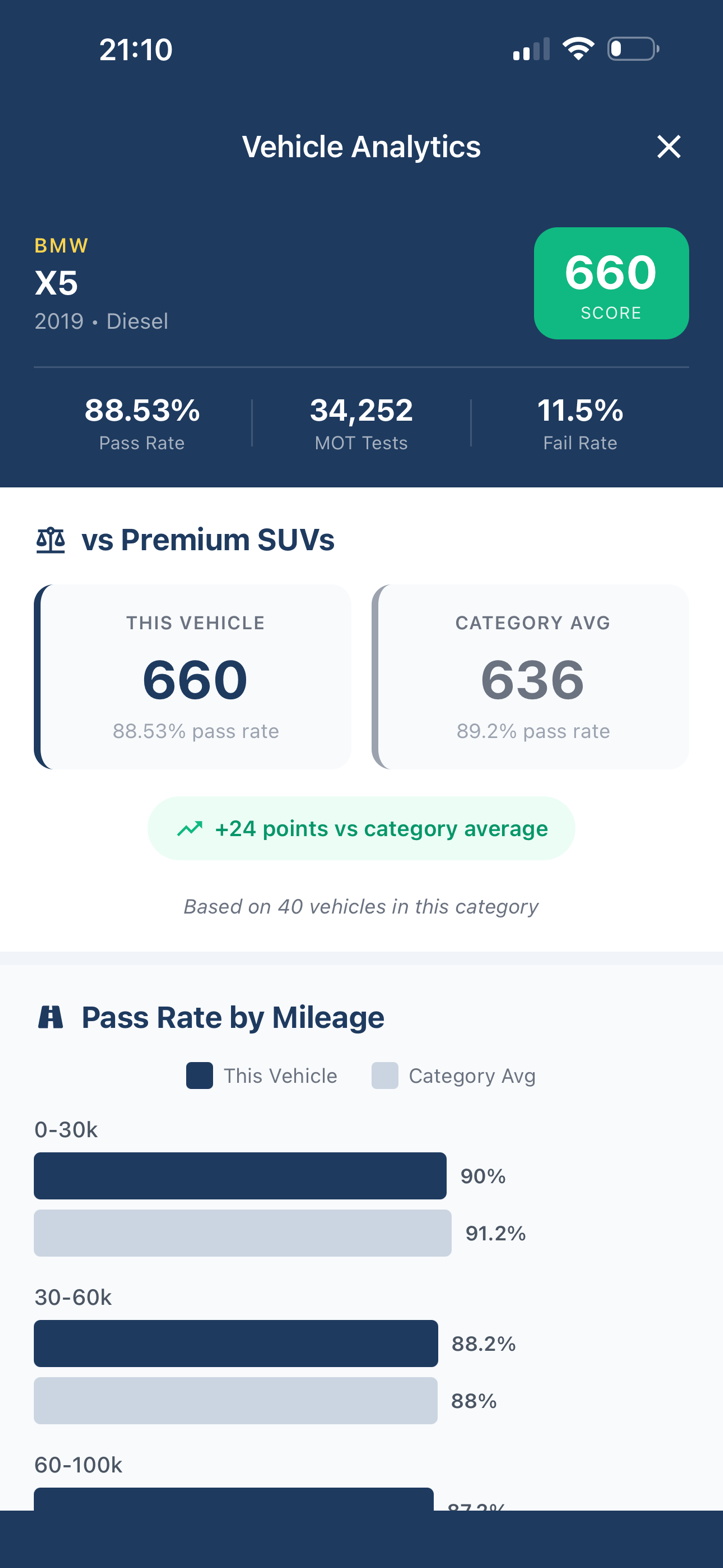The width and height of the screenshot is (723, 1568).
Task: Click the 90% pass rate bar
Action: coord(240,1175)
